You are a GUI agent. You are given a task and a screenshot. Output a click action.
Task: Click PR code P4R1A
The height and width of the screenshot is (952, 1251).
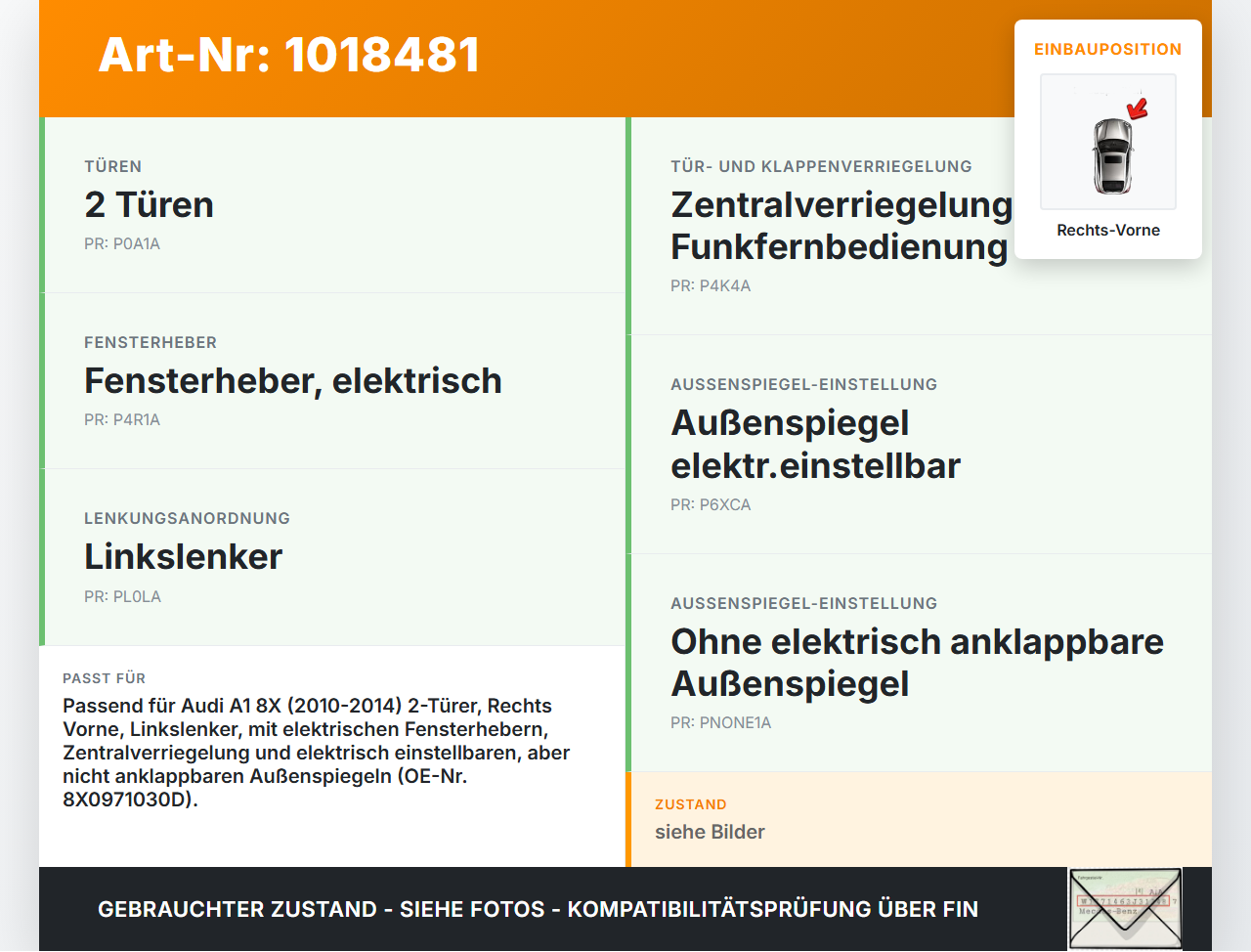pyautogui.click(x=122, y=420)
